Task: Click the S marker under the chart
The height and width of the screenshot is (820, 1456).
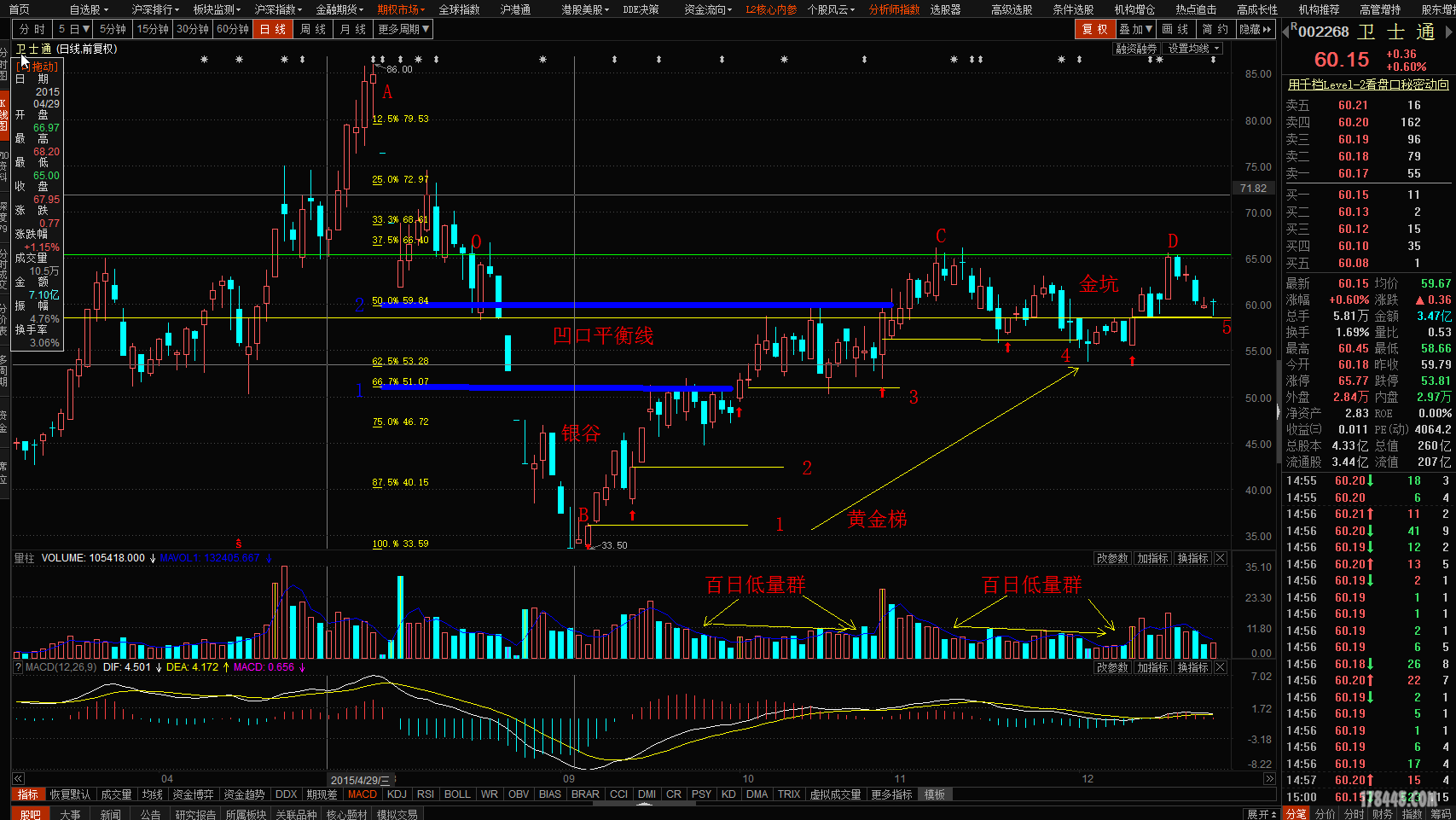Action: pos(239,544)
